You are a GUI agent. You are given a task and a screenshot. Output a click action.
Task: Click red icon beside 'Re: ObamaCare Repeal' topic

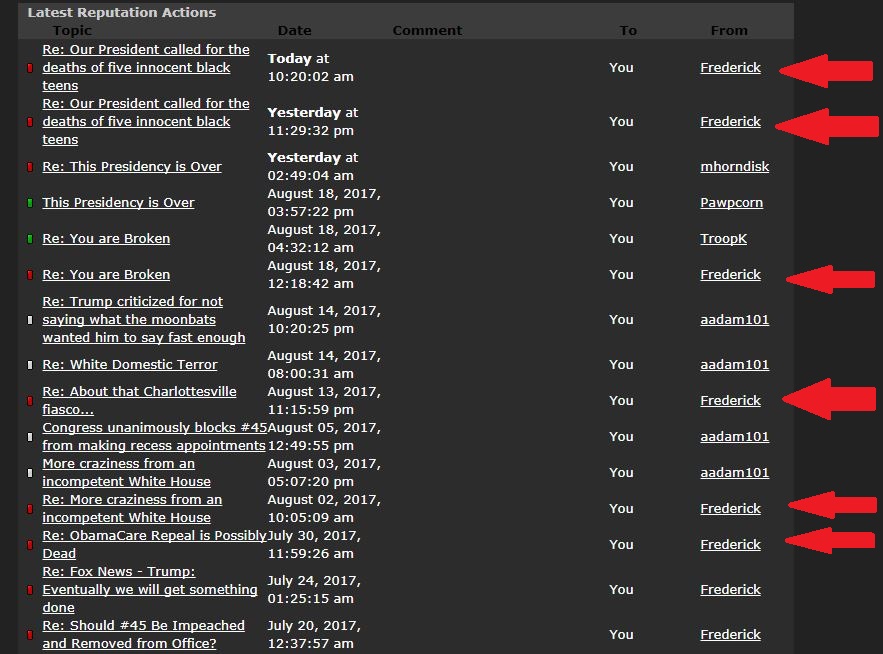pos(30,545)
